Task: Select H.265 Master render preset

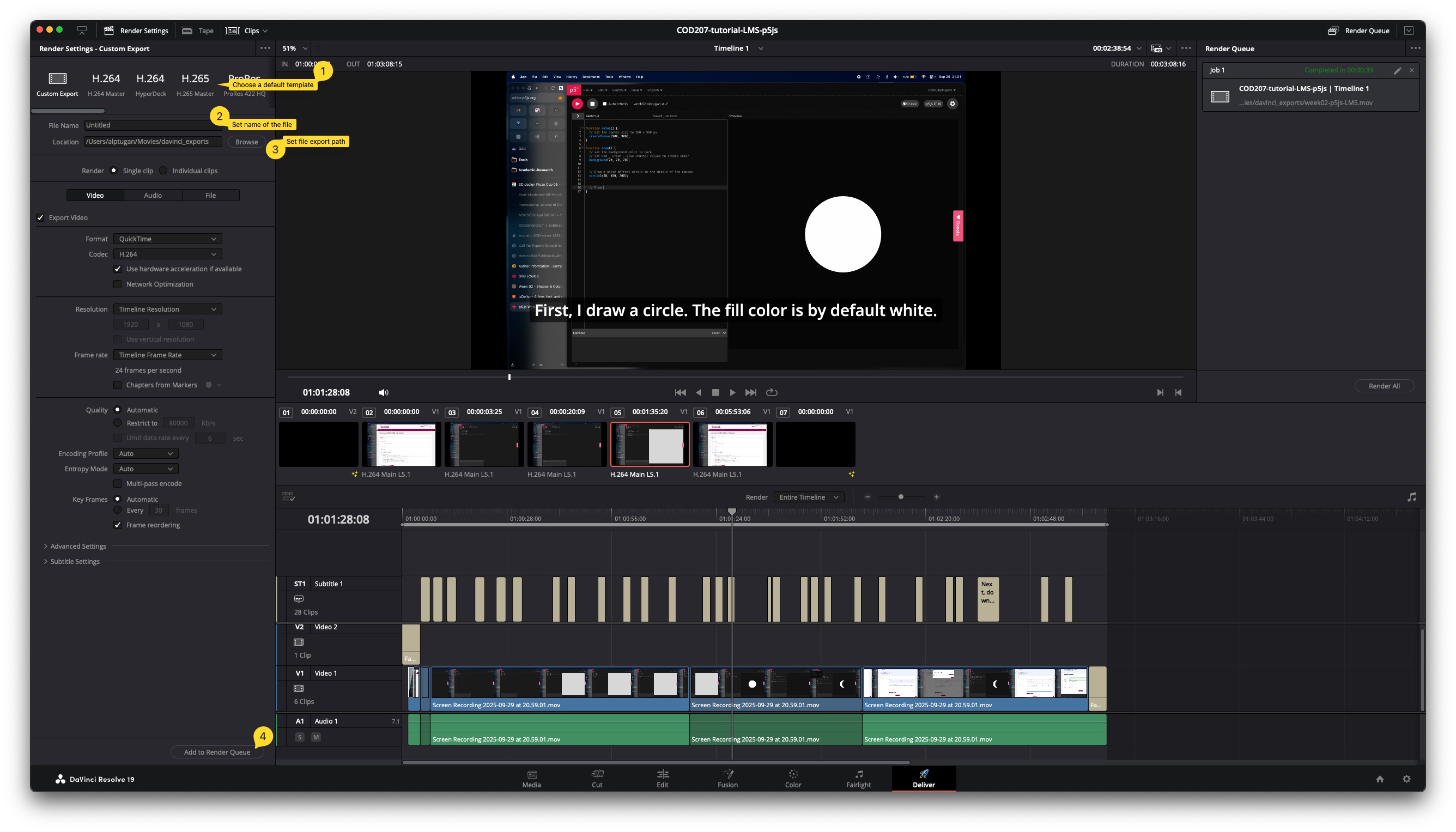Action: 195,83
